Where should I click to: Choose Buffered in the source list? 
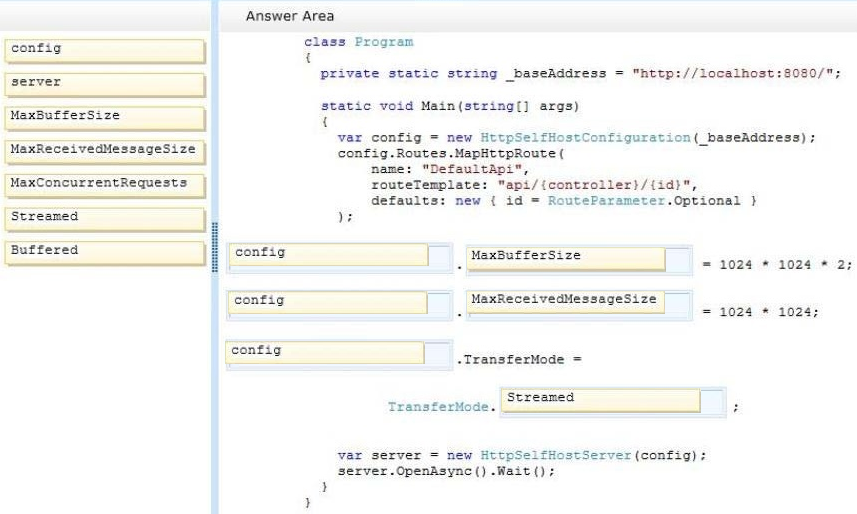click(x=104, y=253)
